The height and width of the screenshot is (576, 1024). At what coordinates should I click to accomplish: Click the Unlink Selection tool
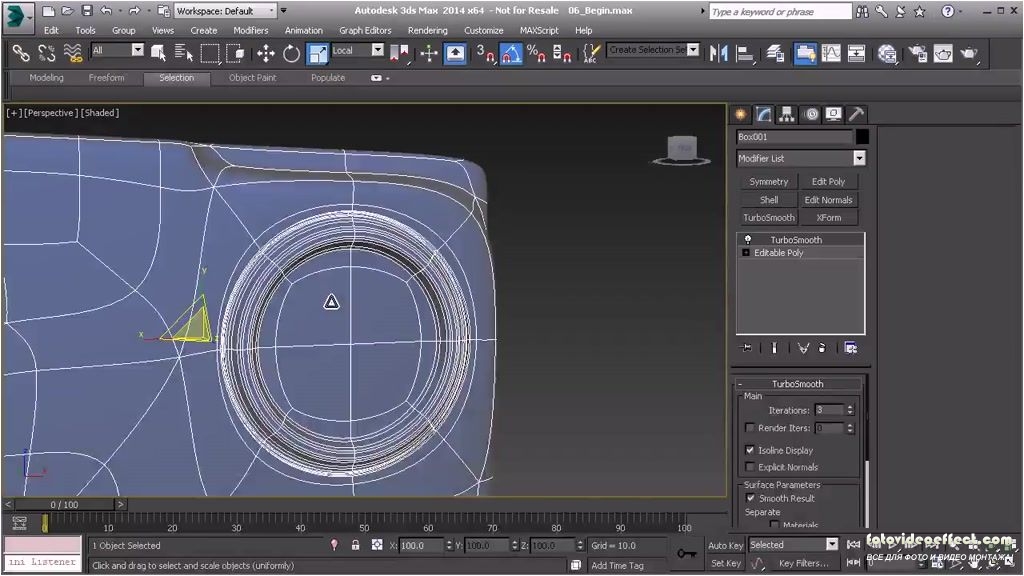[x=46, y=53]
